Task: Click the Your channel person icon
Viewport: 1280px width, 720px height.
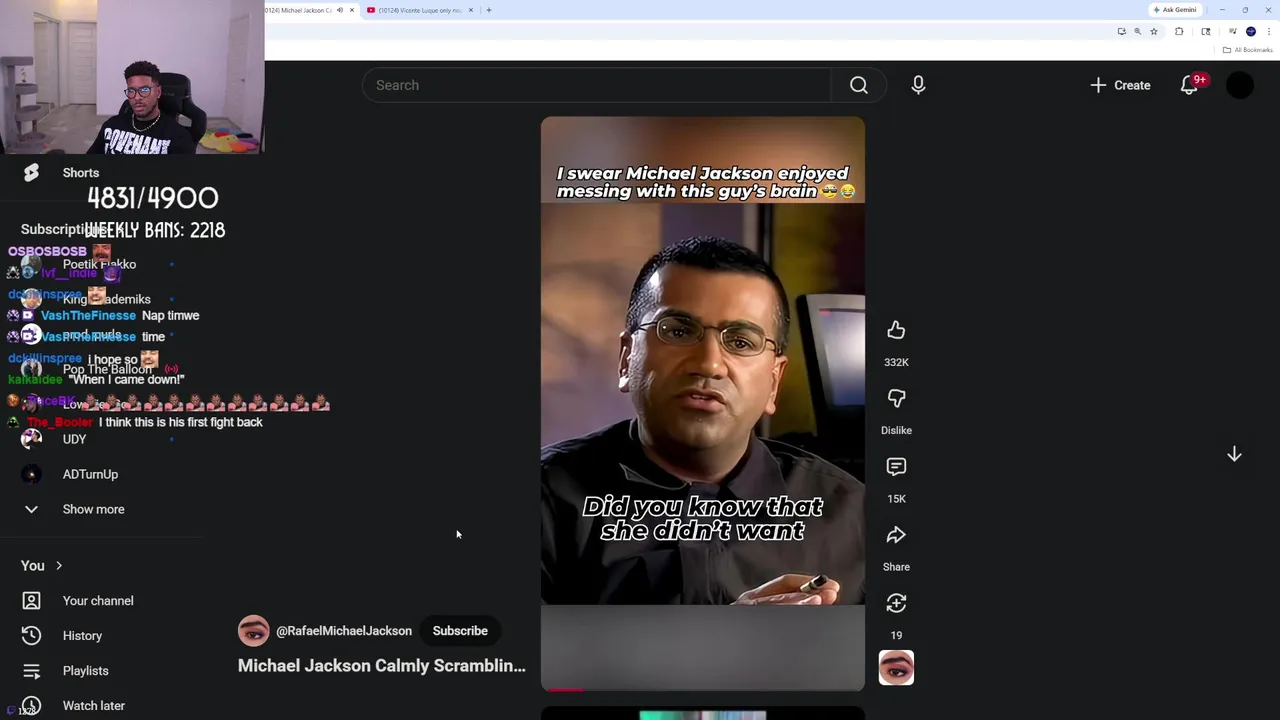Action: tap(31, 601)
